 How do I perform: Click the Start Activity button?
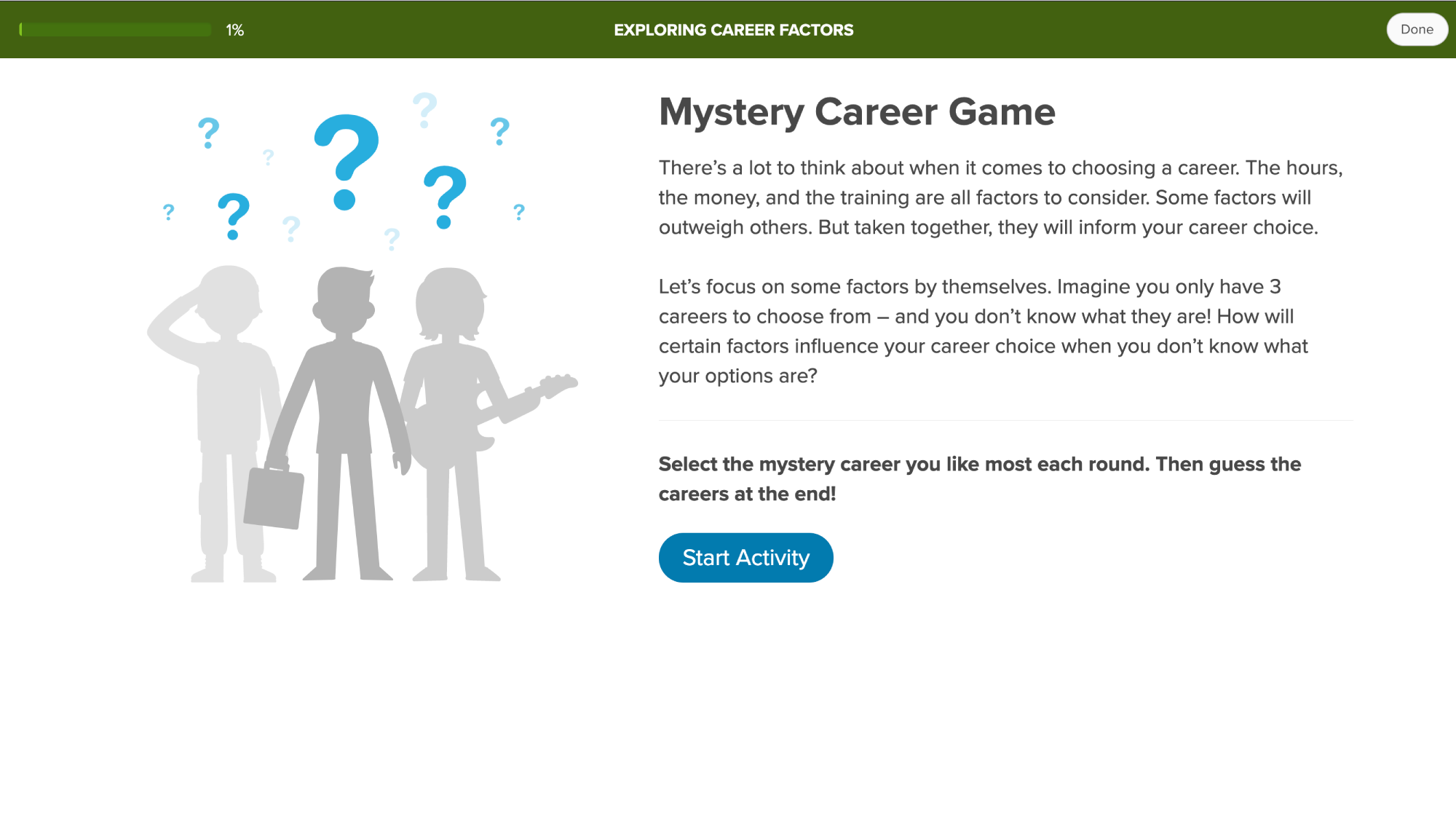tap(745, 558)
